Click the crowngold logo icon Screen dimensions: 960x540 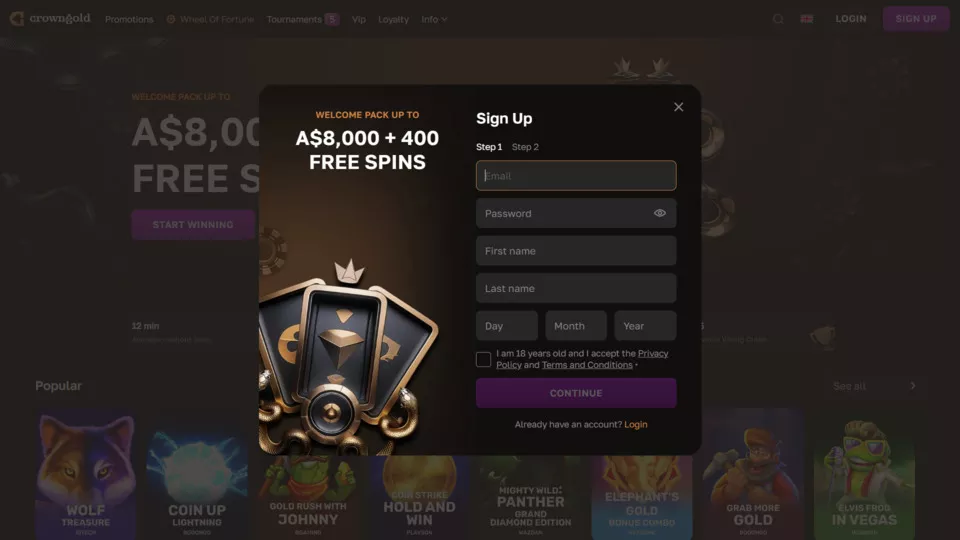tap(17, 18)
